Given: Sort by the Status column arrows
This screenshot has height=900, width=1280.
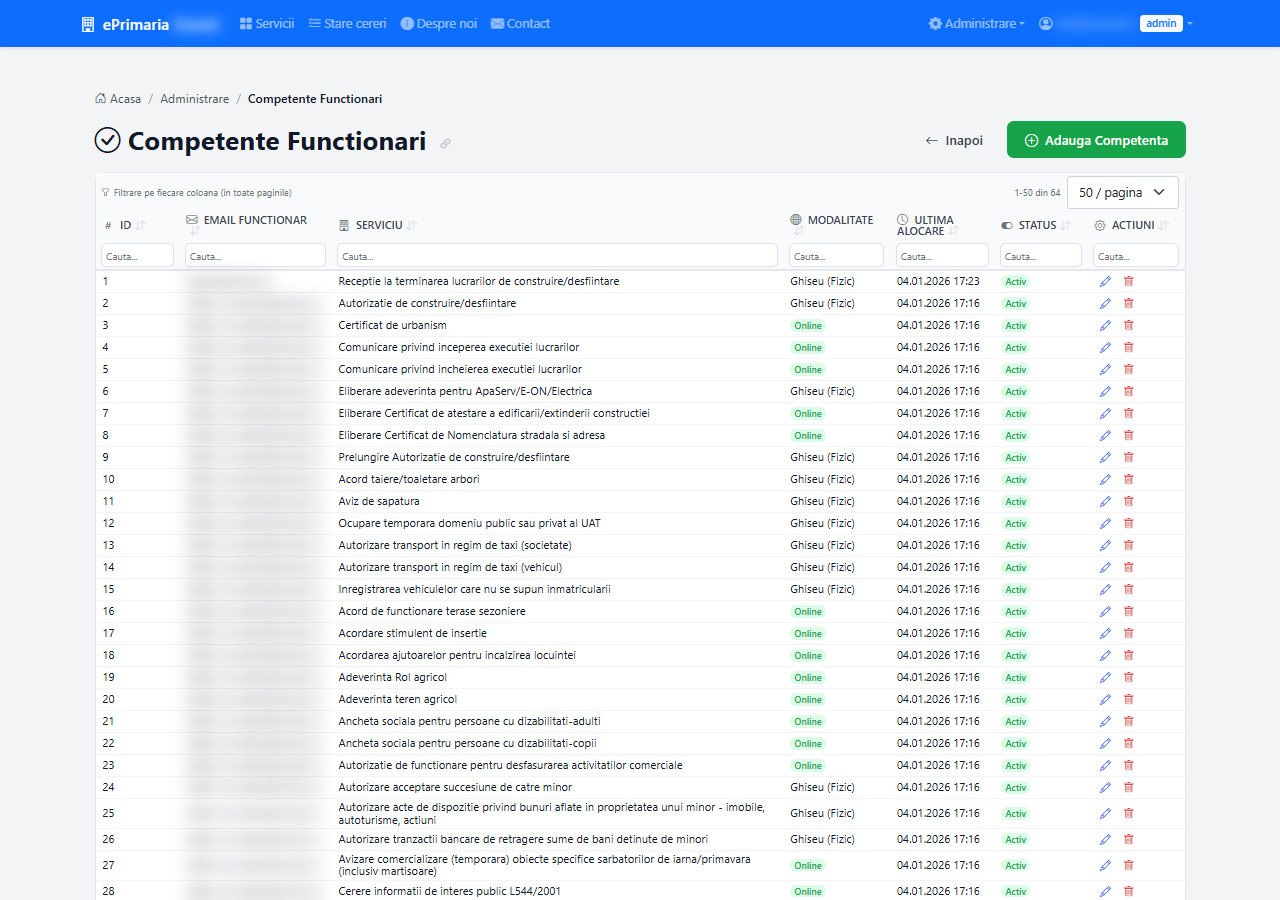Looking at the screenshot, I should point(1066,225).
